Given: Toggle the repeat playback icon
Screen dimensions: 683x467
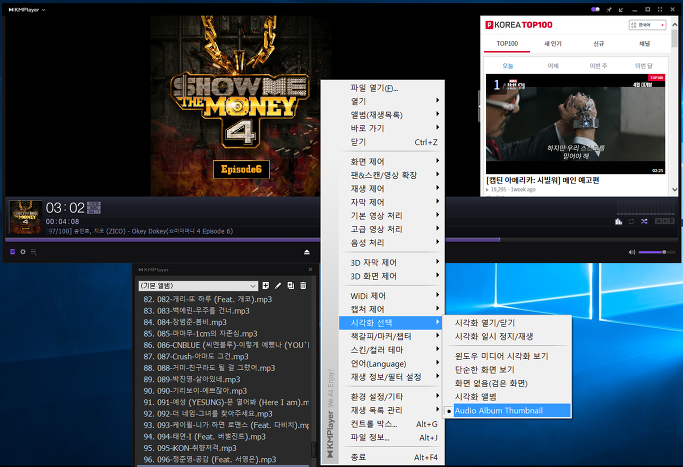Looking at the screenshot, I should (631, 221).
